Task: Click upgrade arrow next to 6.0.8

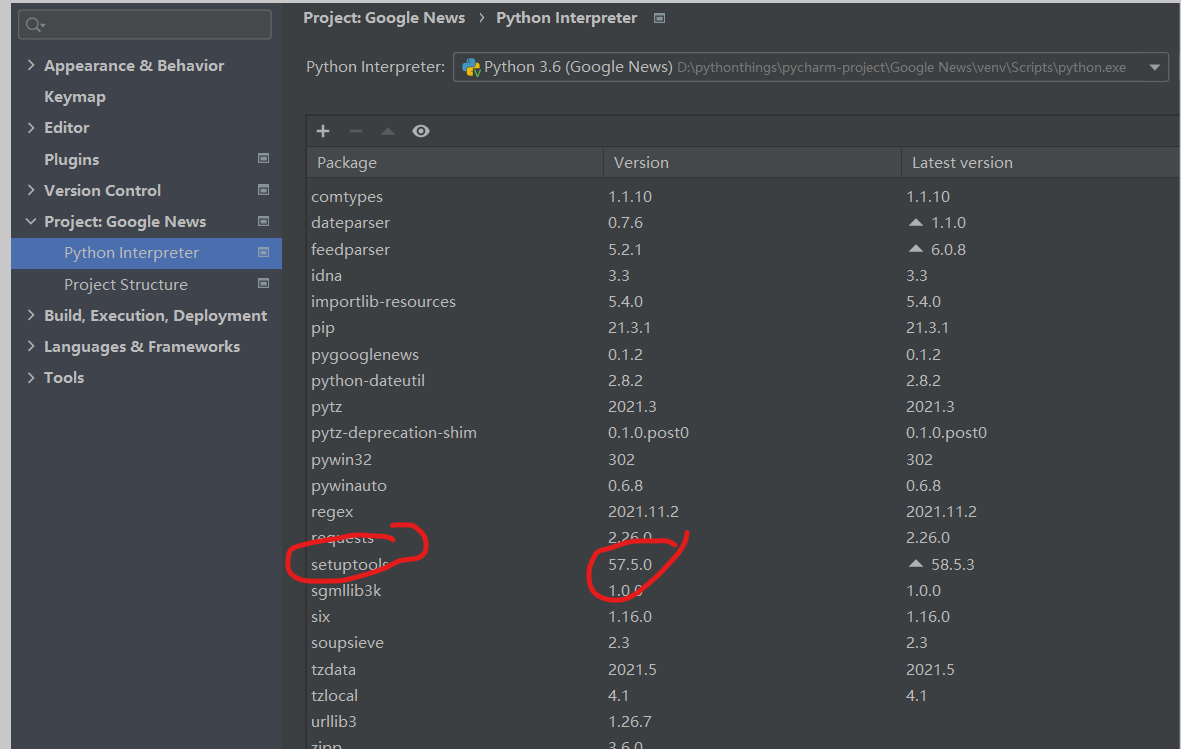Action: pos(916,249)
